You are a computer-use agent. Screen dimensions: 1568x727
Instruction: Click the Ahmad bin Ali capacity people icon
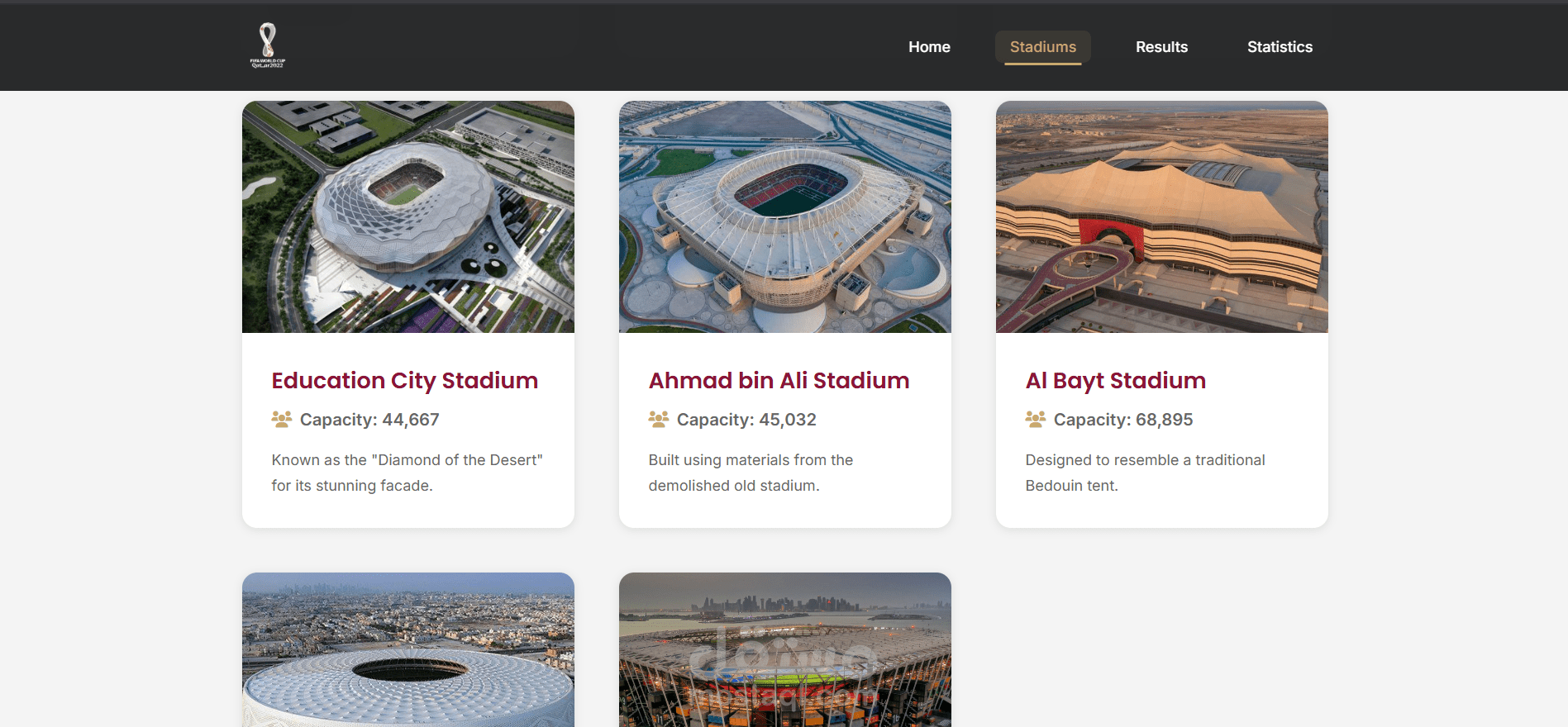pyautogui.click(x=658, y=420)
